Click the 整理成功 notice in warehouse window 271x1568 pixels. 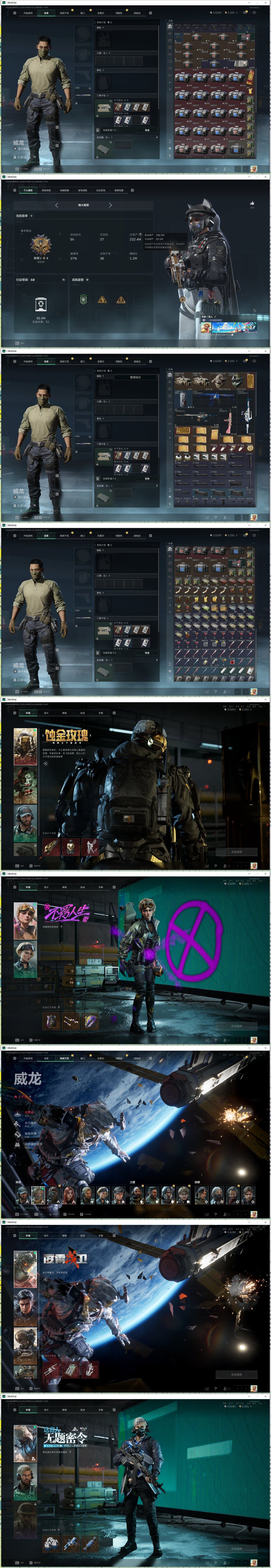(x=135, y=377)
